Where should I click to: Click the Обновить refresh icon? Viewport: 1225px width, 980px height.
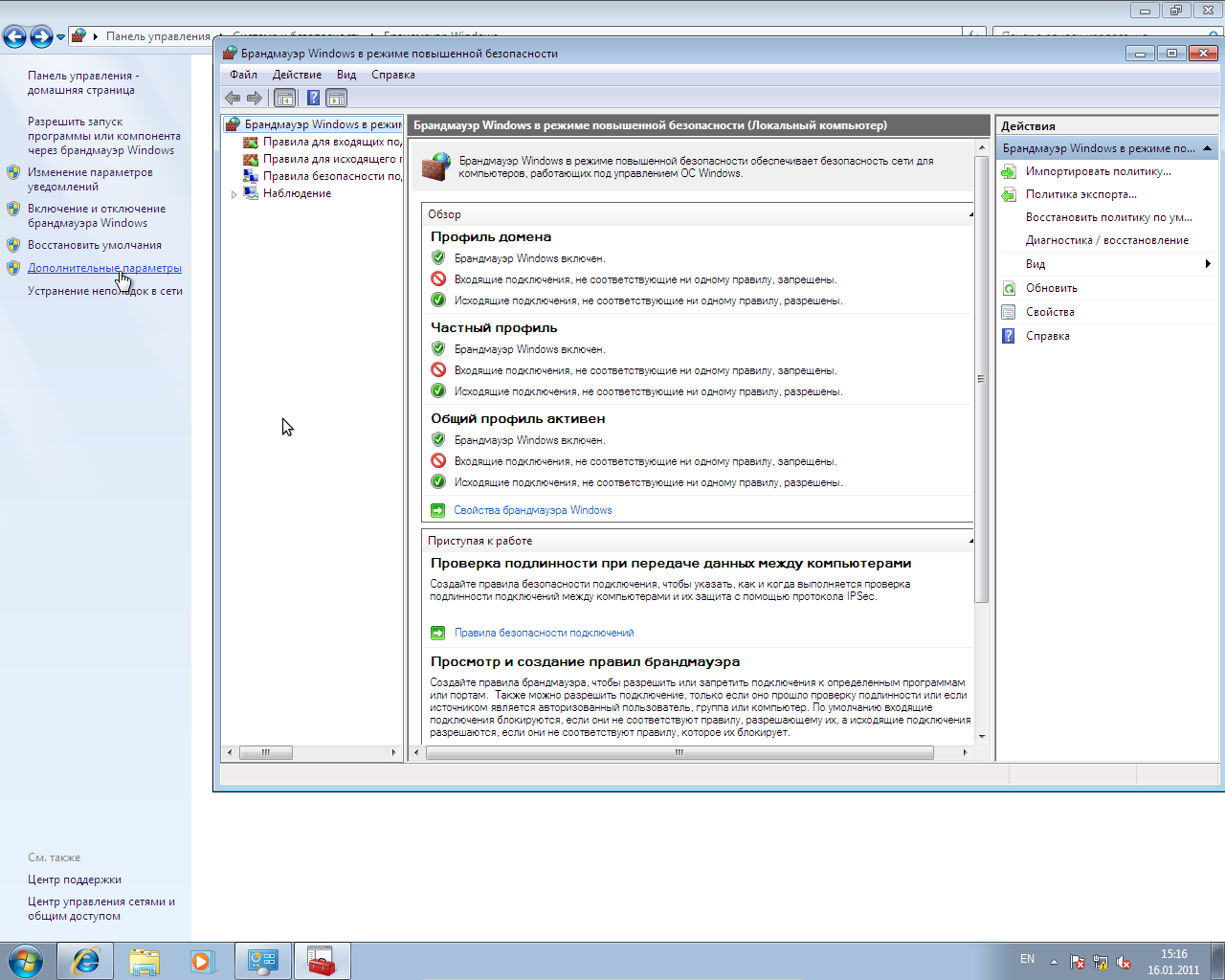[1009, 288]
